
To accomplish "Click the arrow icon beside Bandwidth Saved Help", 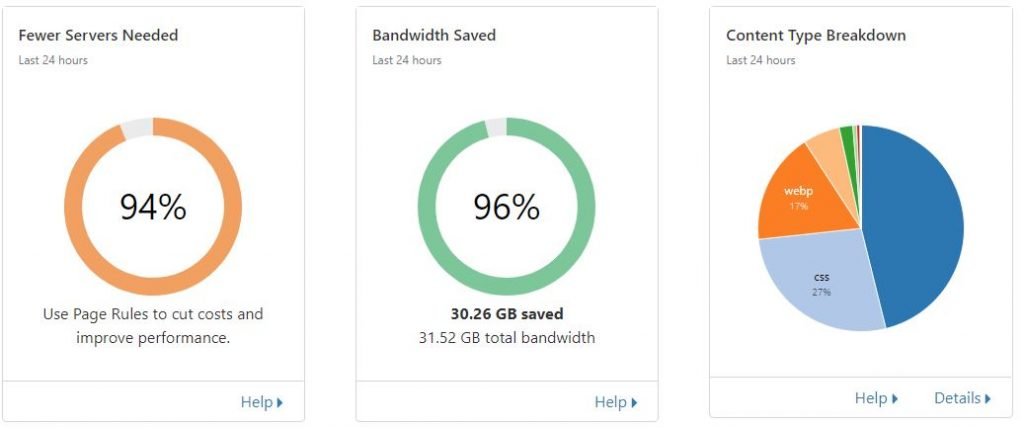I will (634, 403).
